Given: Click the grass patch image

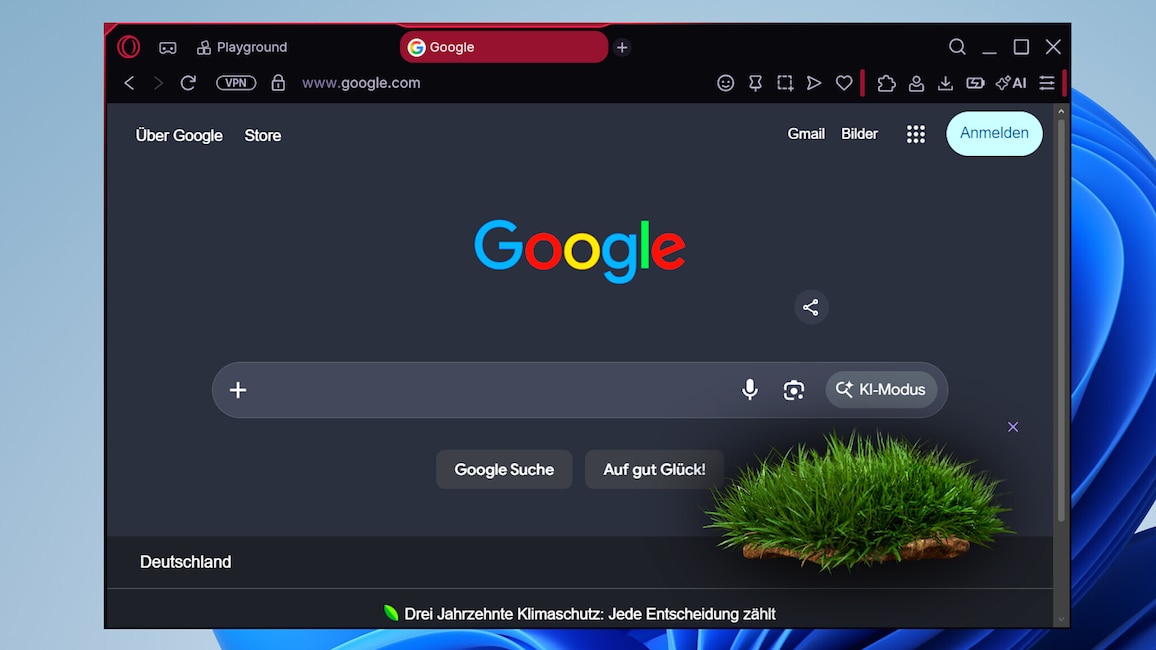Looking at the screenshot, I should [x=859, y=501].
